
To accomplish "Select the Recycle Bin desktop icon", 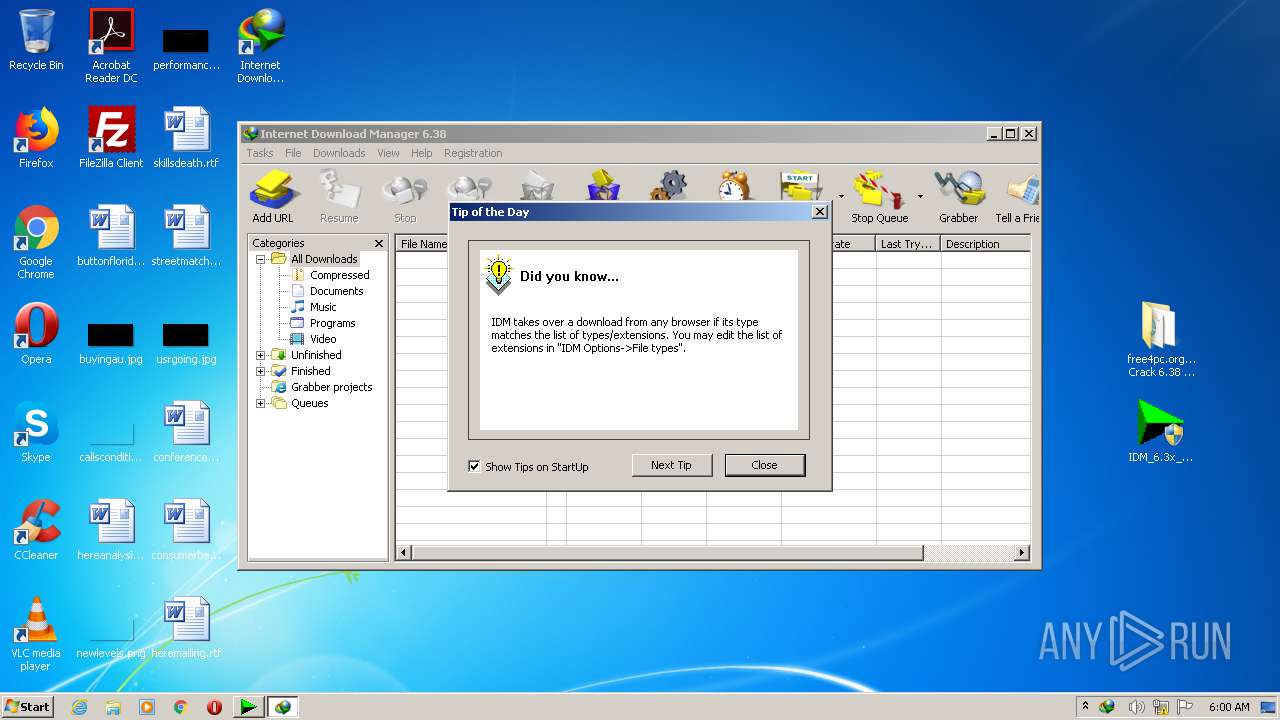I will coord(36,40).
